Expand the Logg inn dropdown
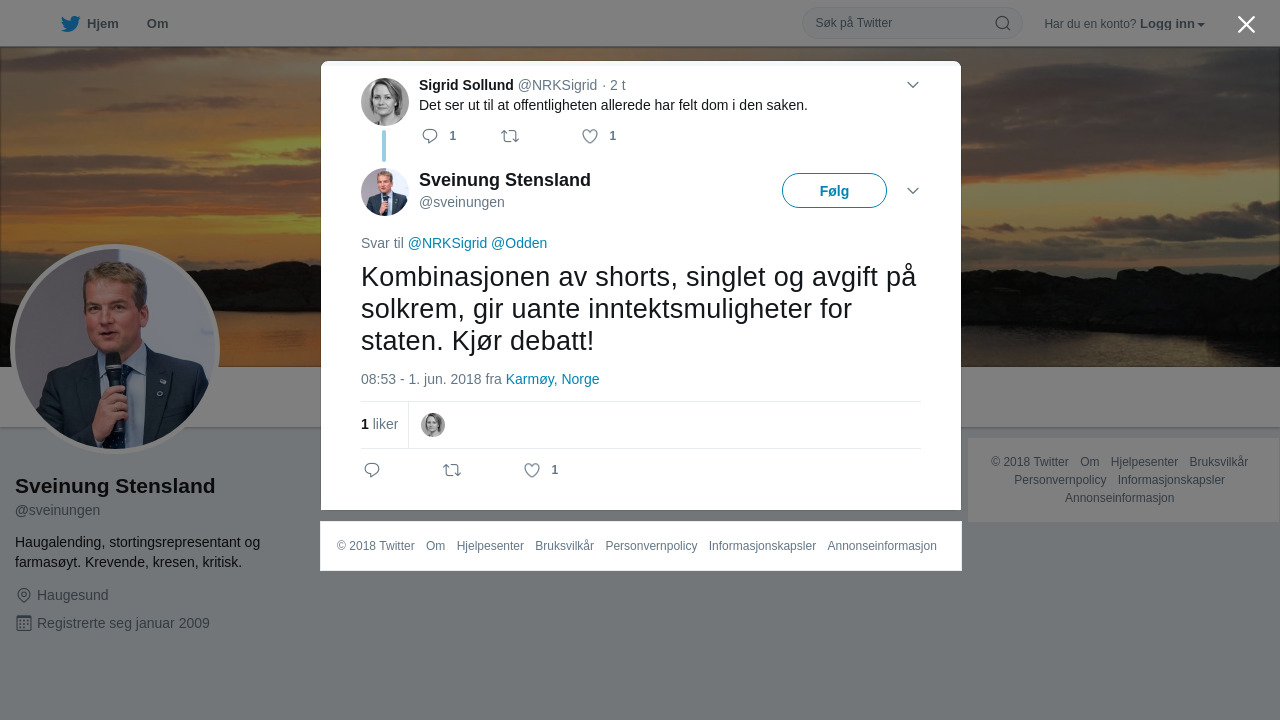 point(1172,24)
